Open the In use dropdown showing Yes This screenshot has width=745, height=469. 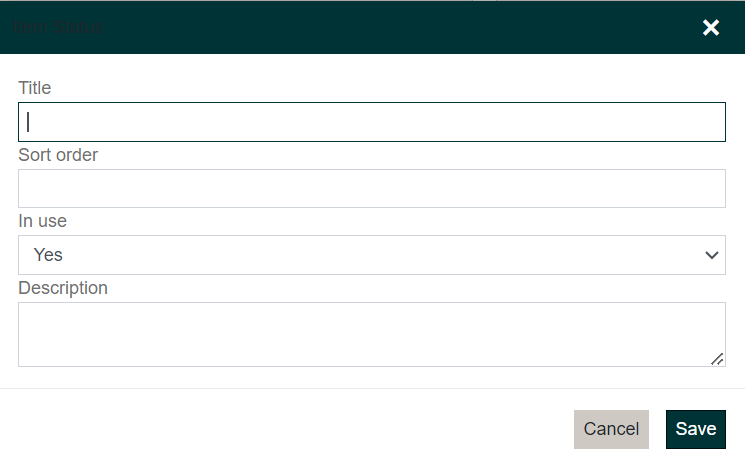coord(371,255)
